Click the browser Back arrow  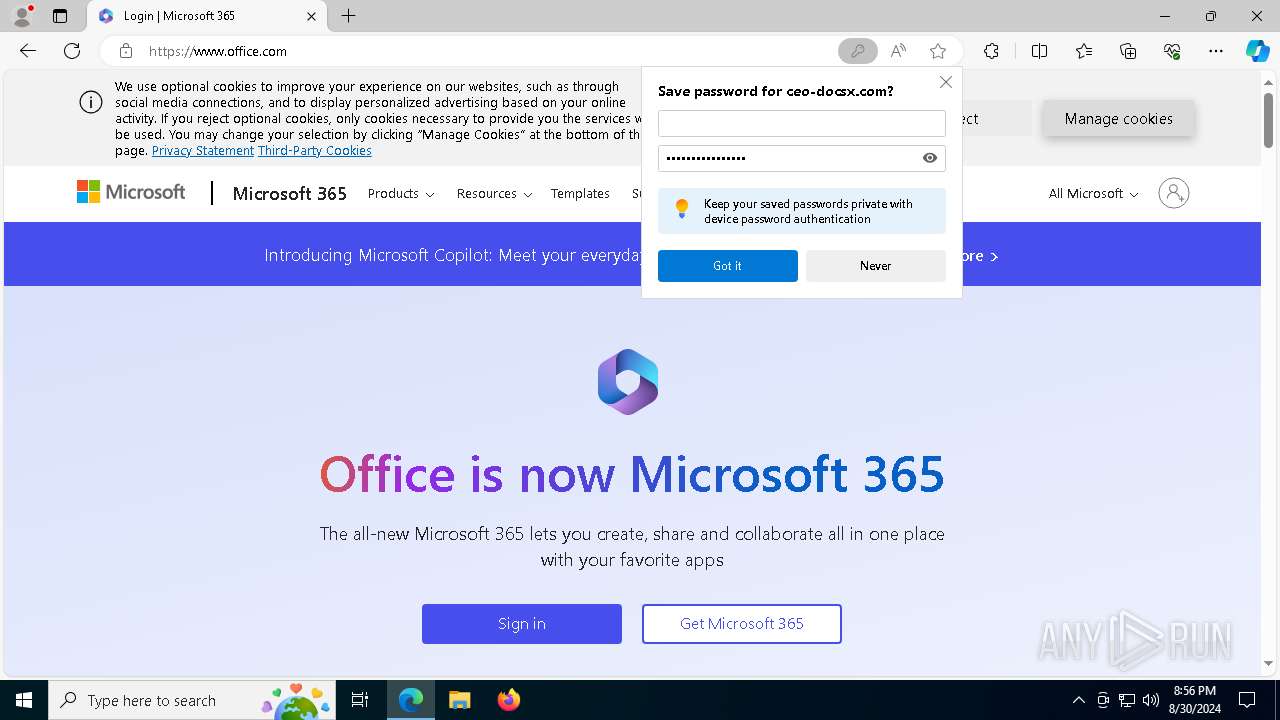coord(28,51)
